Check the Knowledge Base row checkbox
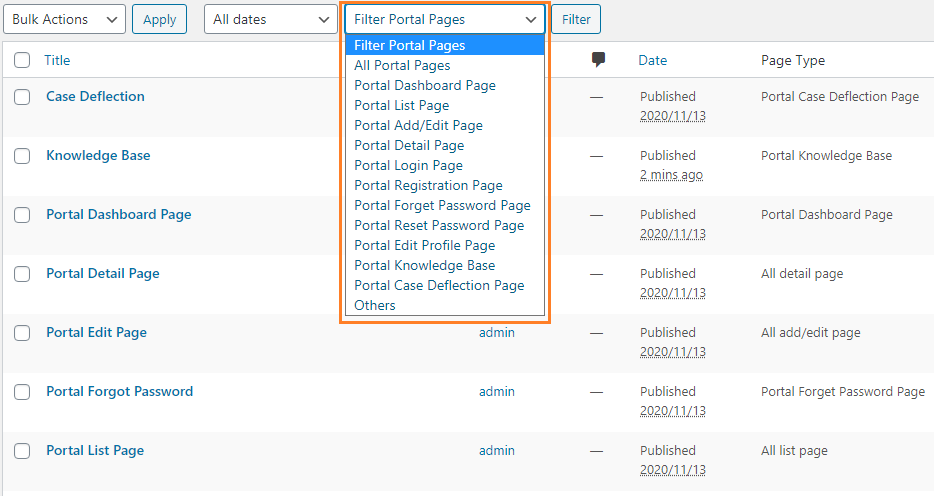Image resolution: width=934 pixels, height=496 pixels. [x=22, y=156]
